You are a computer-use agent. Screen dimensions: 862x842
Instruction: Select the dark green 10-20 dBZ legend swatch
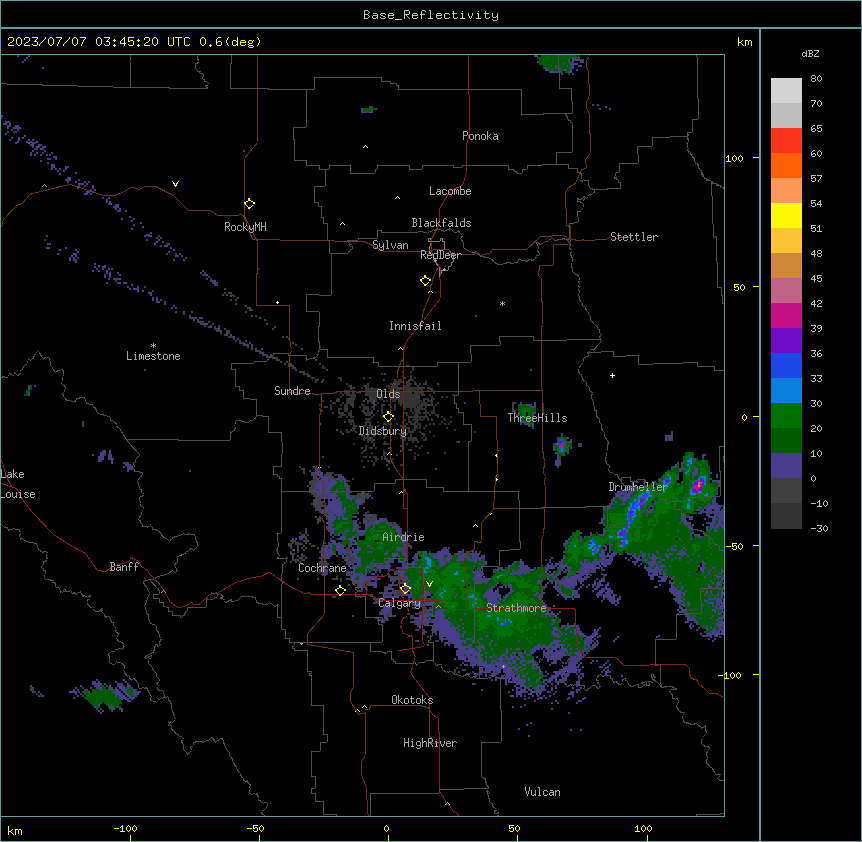(786, 441)
